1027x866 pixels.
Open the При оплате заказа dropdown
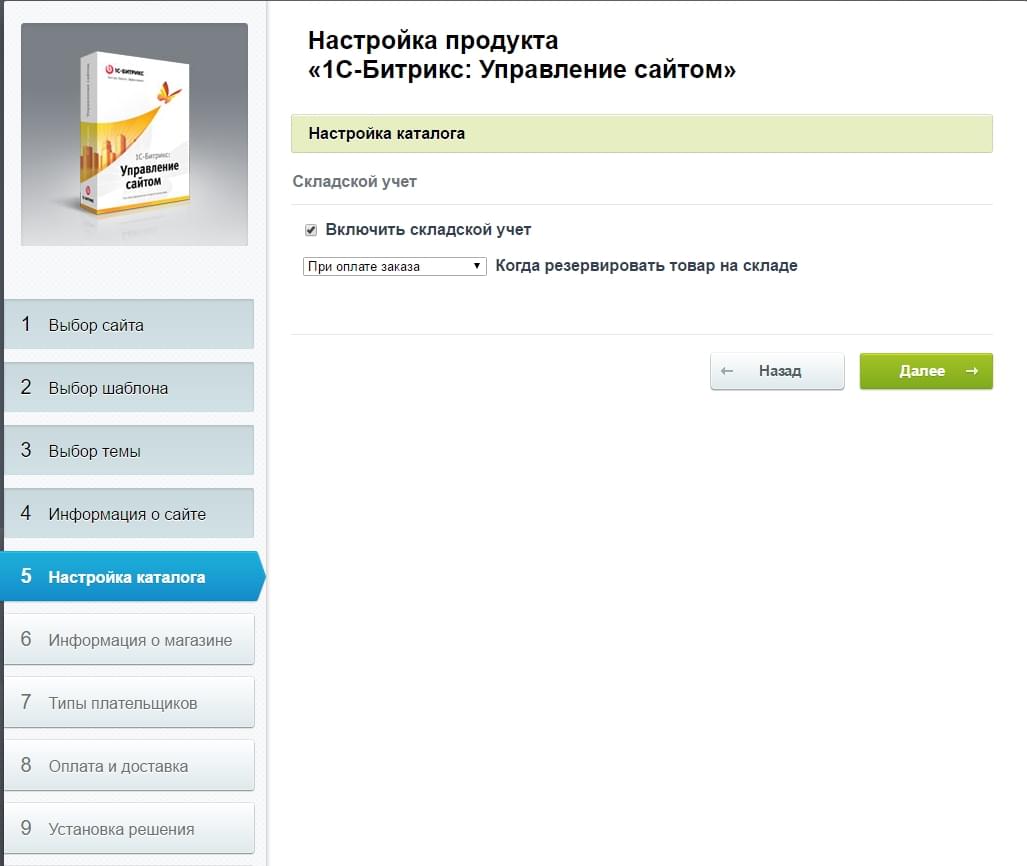394,266
